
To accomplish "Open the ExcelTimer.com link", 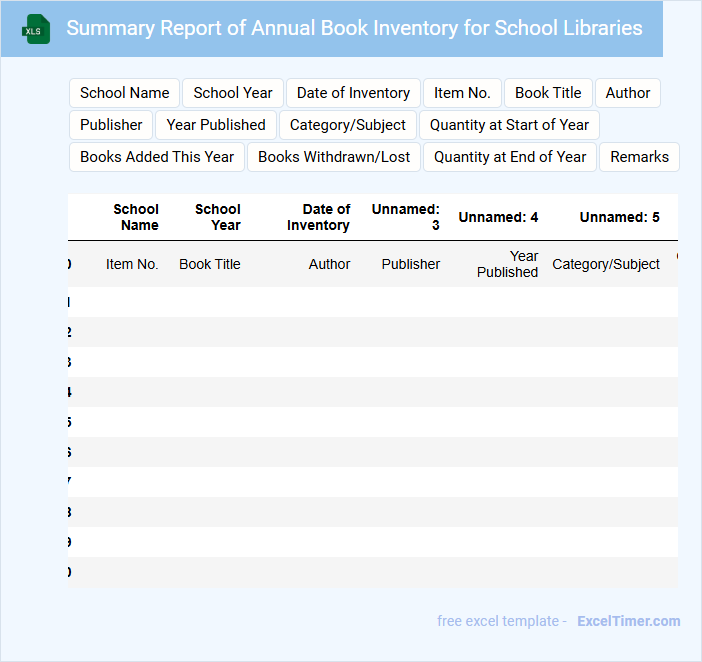I will click(628, 621).
